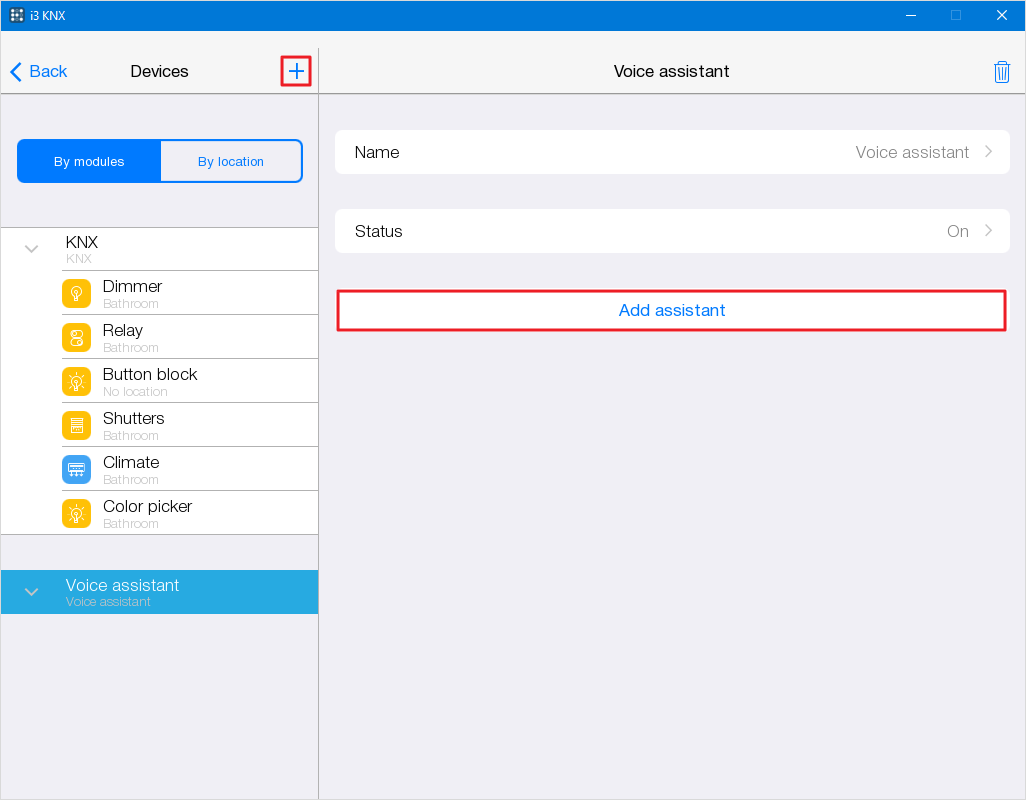
Task: Select the Shutters device entry
Action: (x=200, y=425)
